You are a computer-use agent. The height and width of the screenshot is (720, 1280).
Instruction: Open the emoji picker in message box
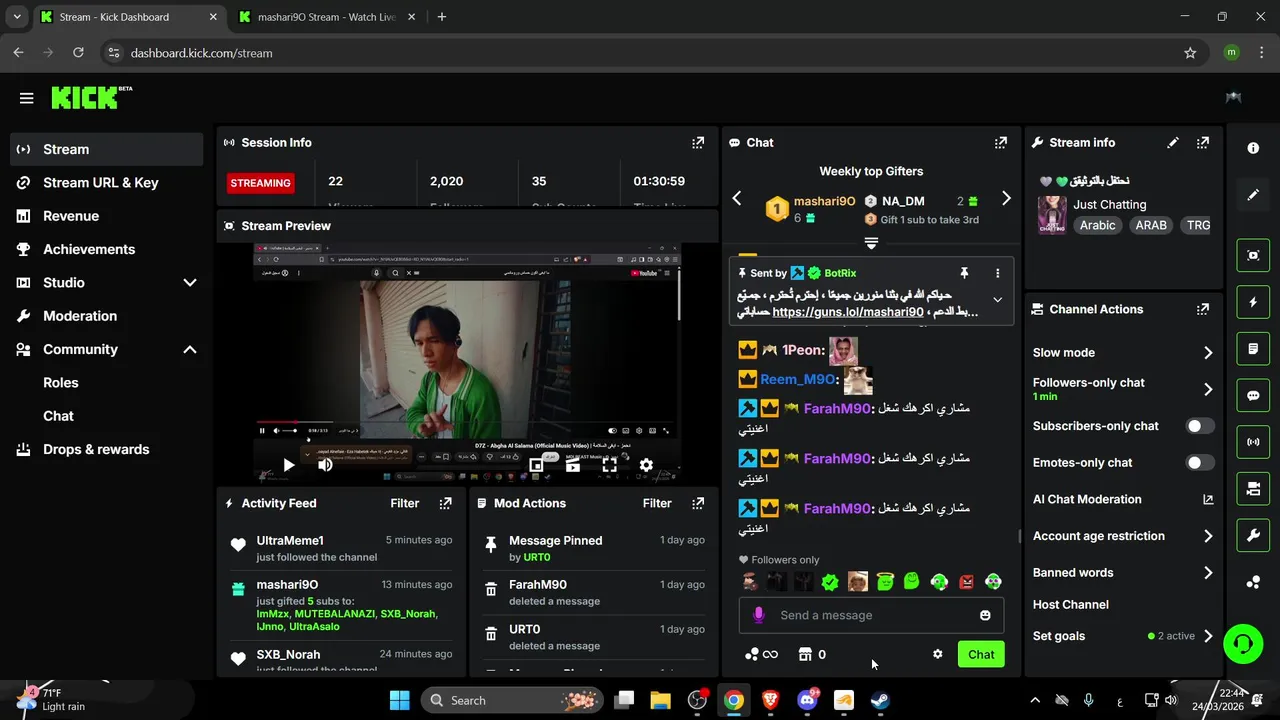985,615
